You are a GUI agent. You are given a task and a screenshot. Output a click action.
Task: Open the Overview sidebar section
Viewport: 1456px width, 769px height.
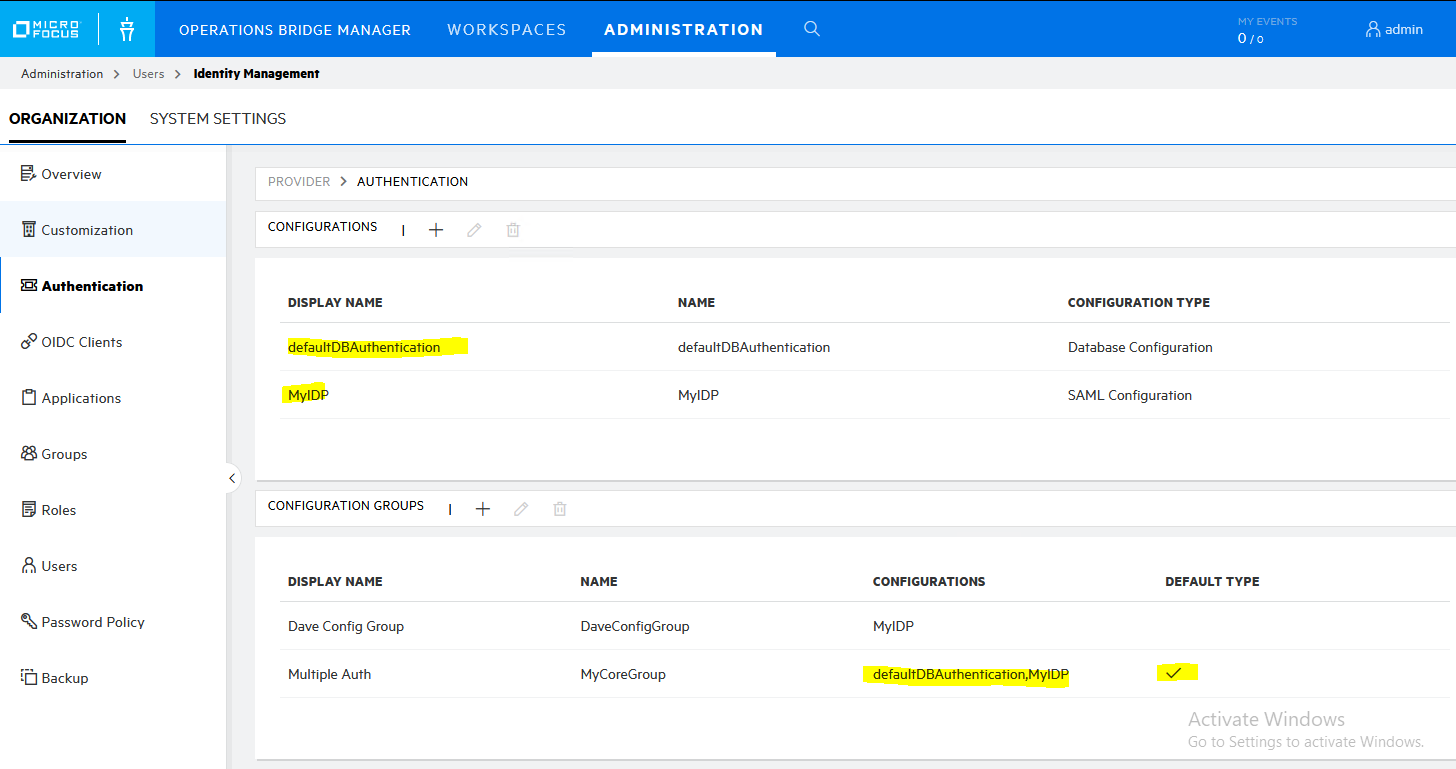point(71,173)
